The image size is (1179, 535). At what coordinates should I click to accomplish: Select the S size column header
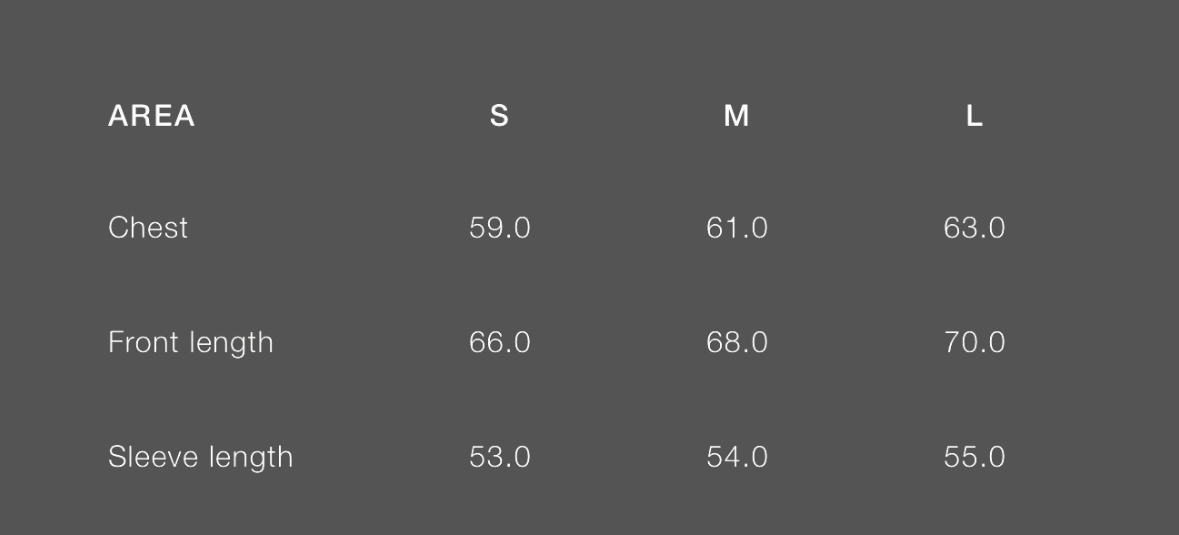pyautogui.click(x=499, y=116)
